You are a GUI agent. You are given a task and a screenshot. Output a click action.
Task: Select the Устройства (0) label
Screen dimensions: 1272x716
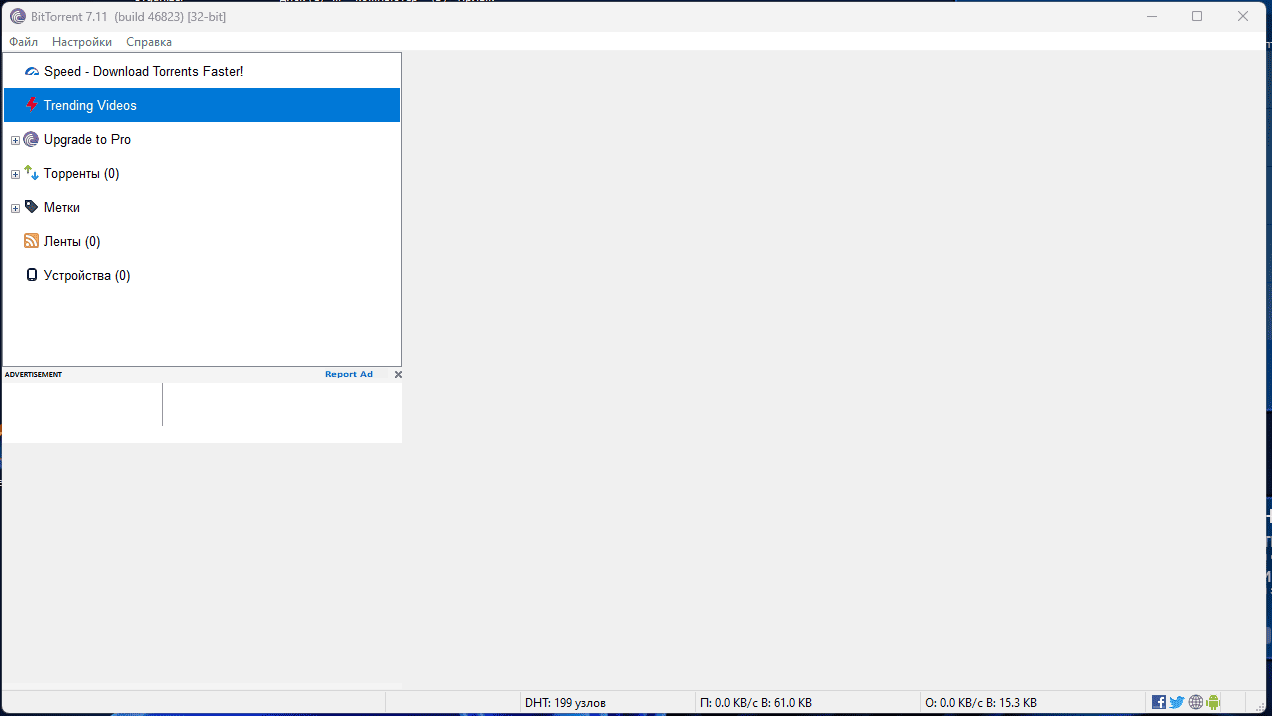tap(87, 275)
